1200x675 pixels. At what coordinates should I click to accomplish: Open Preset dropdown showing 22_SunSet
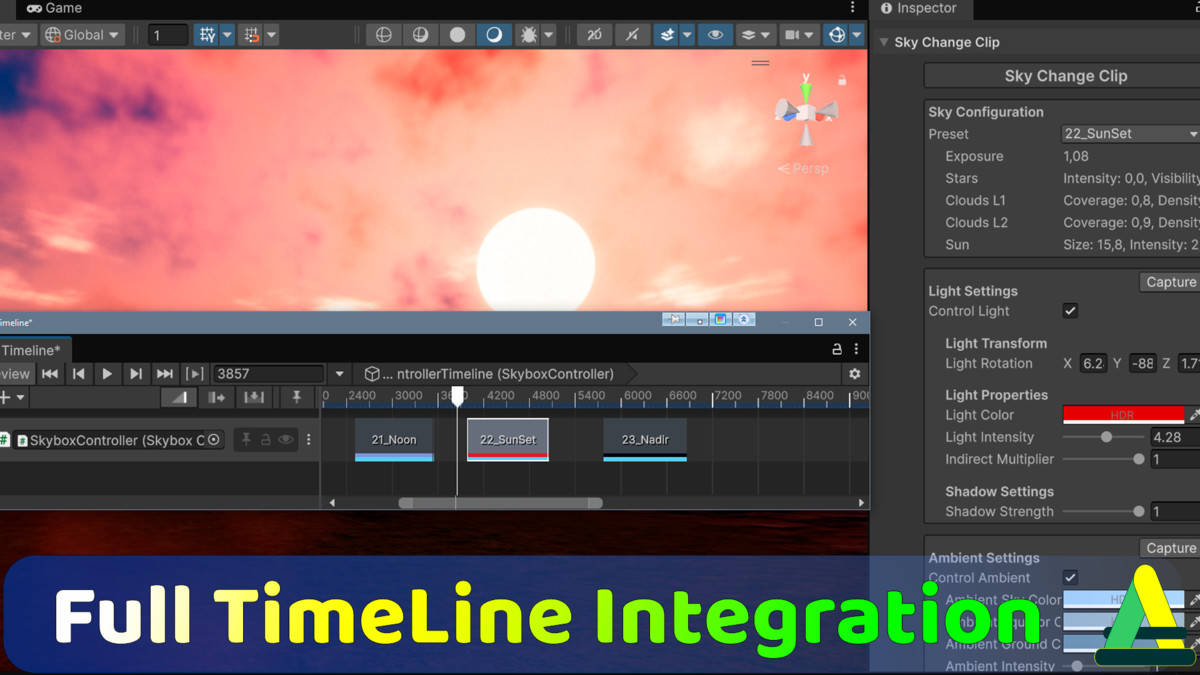(1131, 134)
